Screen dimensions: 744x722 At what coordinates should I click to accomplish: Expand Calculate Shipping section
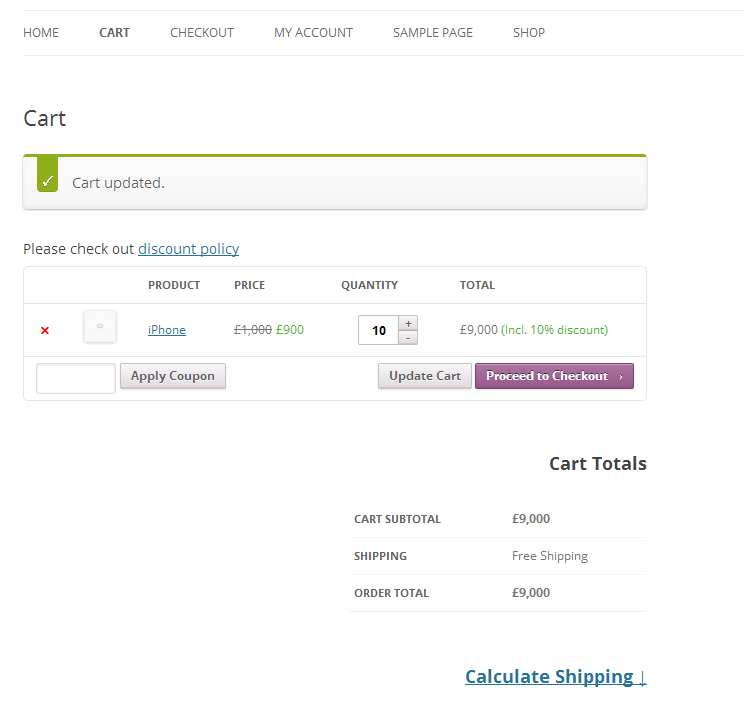click(x=556, y=676)
